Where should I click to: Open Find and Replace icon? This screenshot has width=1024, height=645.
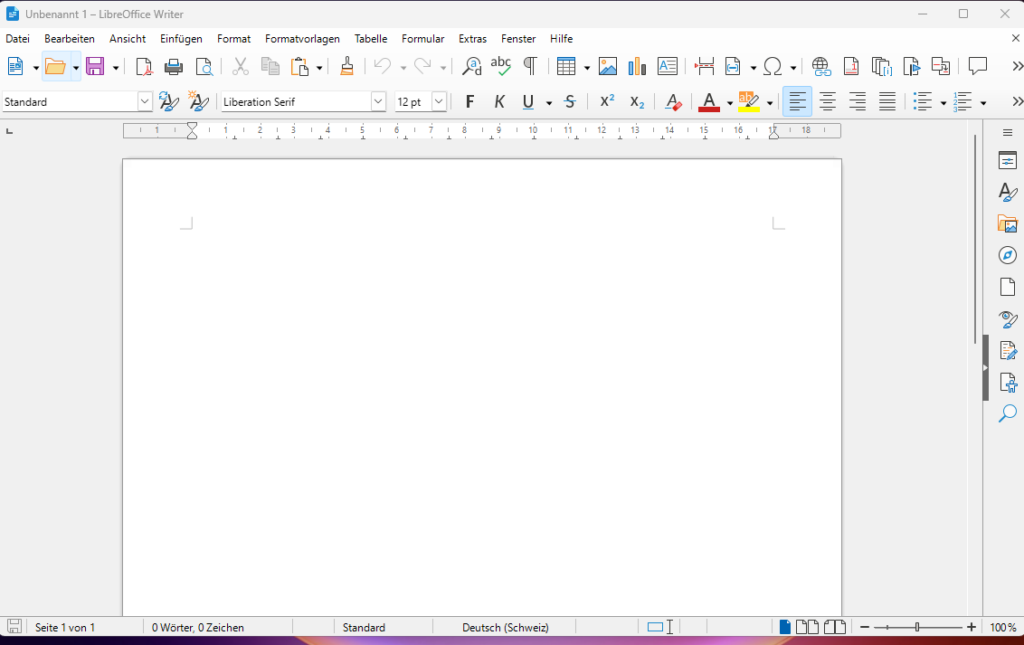pyautogui.click(x=471, y=67)
